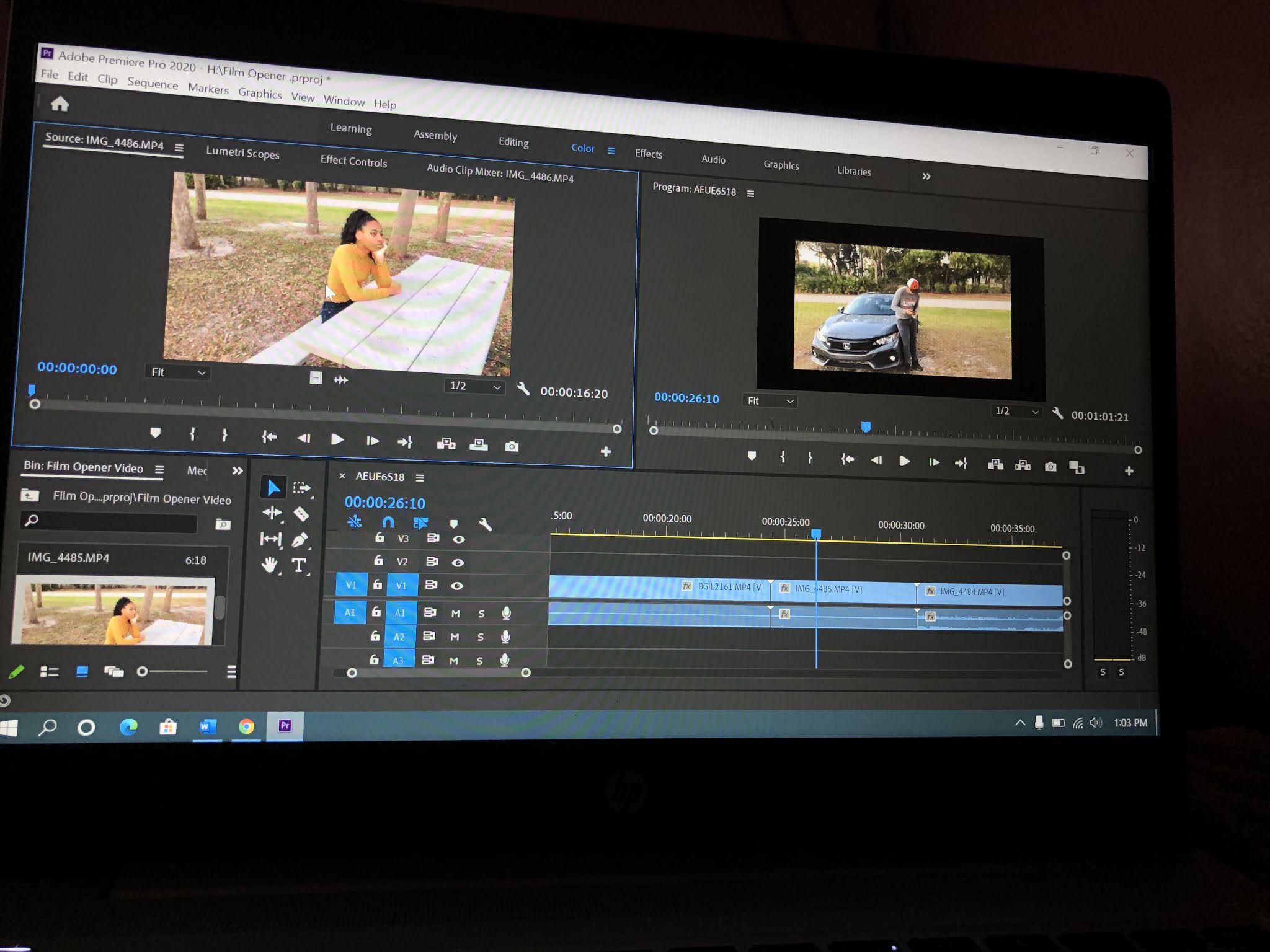Open Program monitor Fit dropdown
Screen dimensions: 1270x952
pos(770,401)
